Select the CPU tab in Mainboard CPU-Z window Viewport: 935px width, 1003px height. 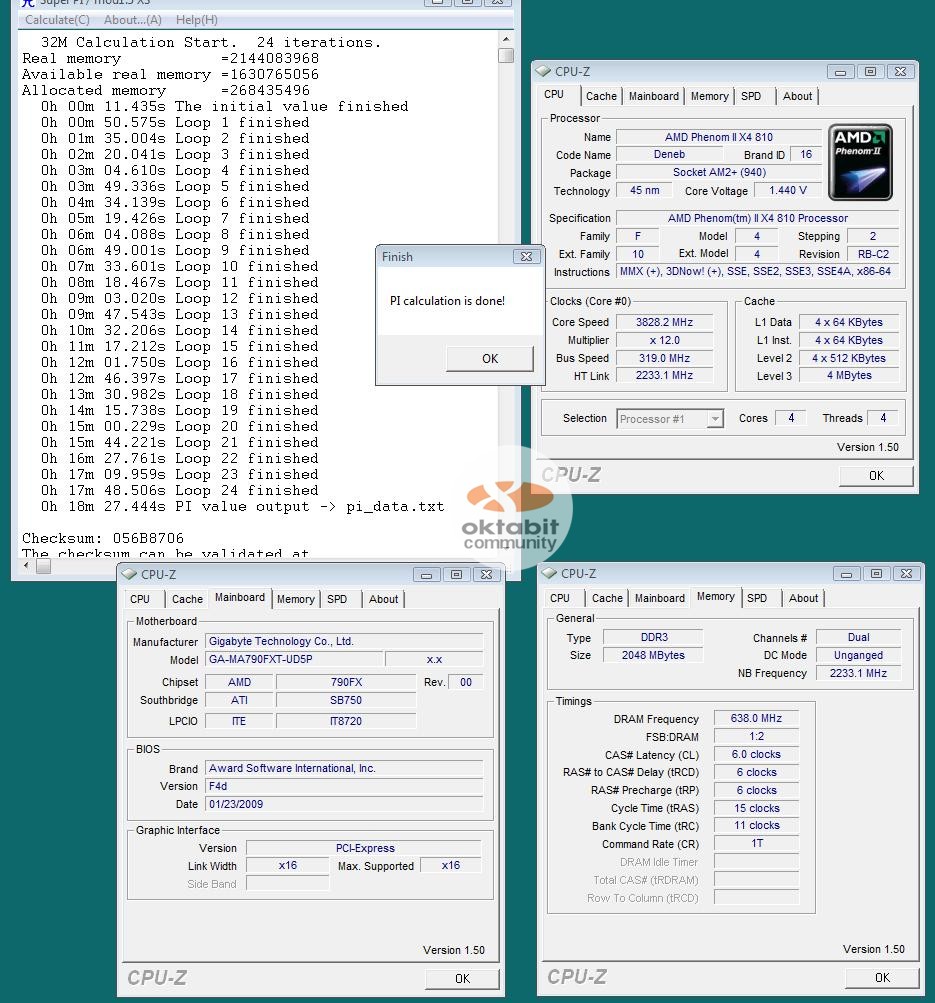click(140, 599)
